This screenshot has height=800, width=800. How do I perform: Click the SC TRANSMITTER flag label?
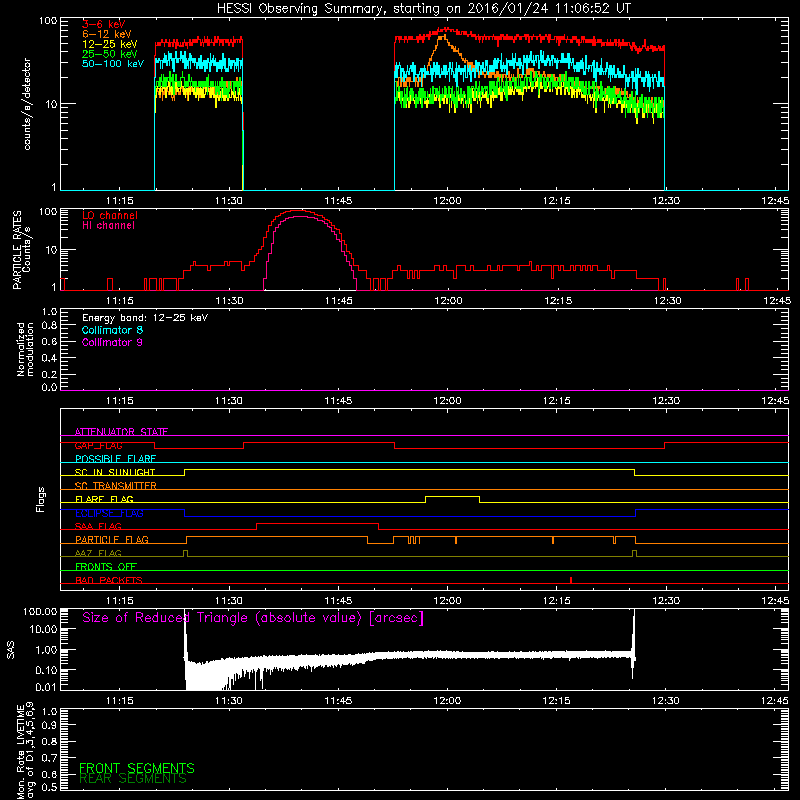[x=116, y=486]
